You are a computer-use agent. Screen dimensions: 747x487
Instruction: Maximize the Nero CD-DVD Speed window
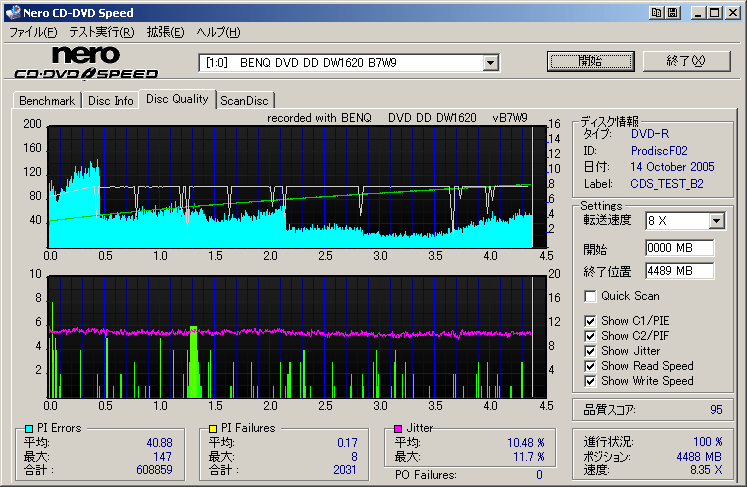715,13
